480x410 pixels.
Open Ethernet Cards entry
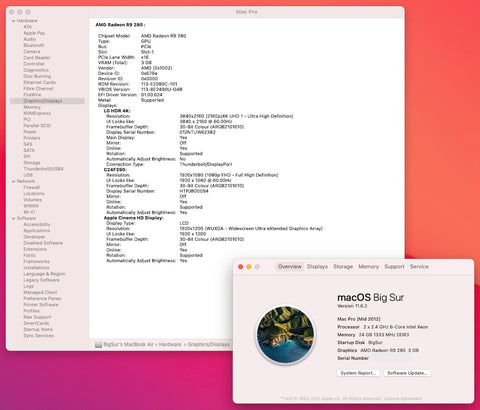coord(39,82)
